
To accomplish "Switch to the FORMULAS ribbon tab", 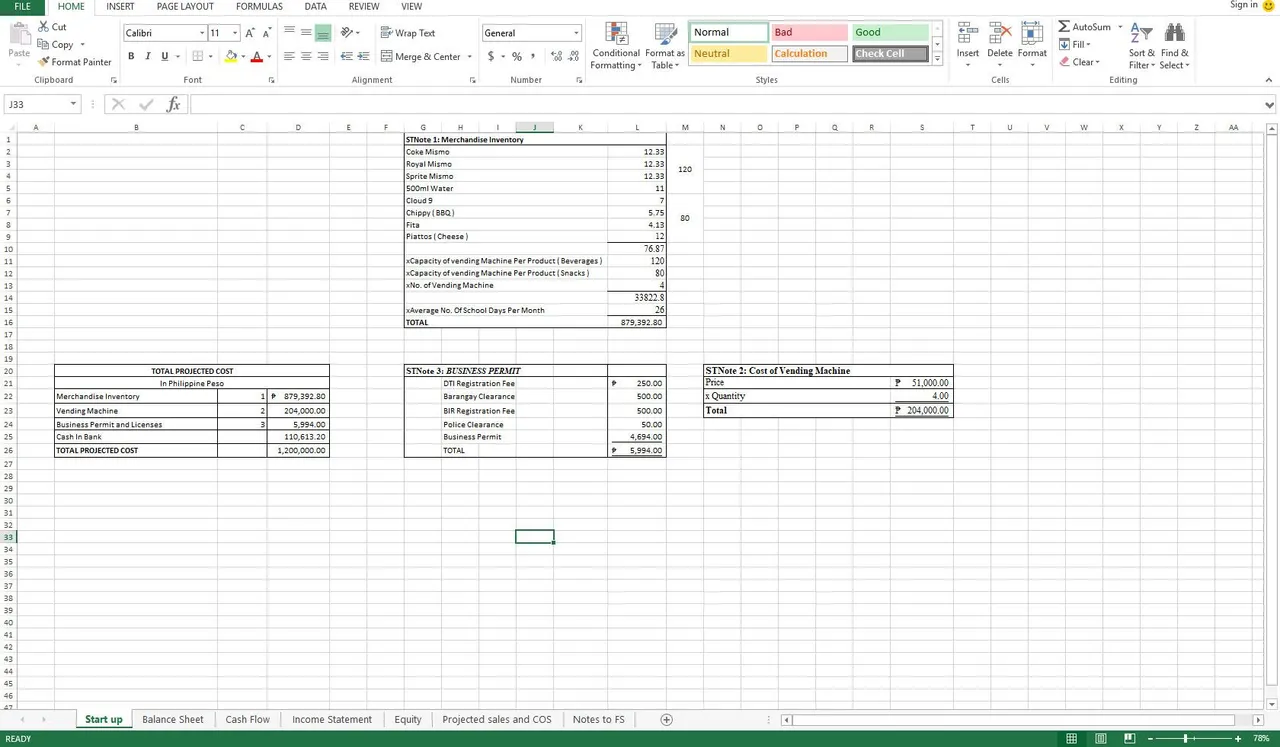I will point(259,6).
